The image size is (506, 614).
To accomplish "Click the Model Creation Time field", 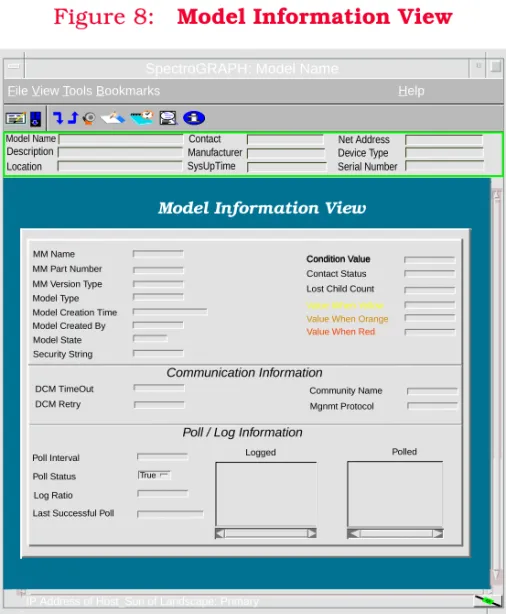I will 170,312.
